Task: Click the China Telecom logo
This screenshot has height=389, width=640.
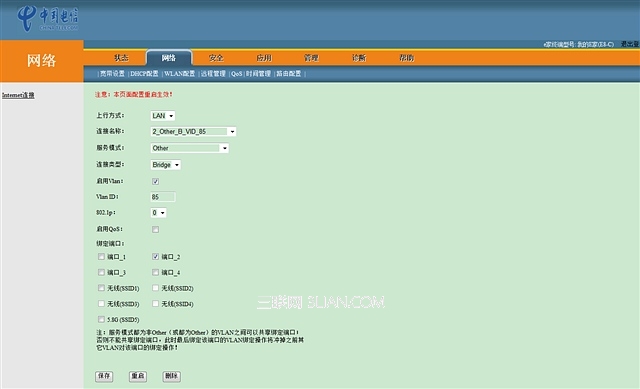Action: click(x=48, y=19)
